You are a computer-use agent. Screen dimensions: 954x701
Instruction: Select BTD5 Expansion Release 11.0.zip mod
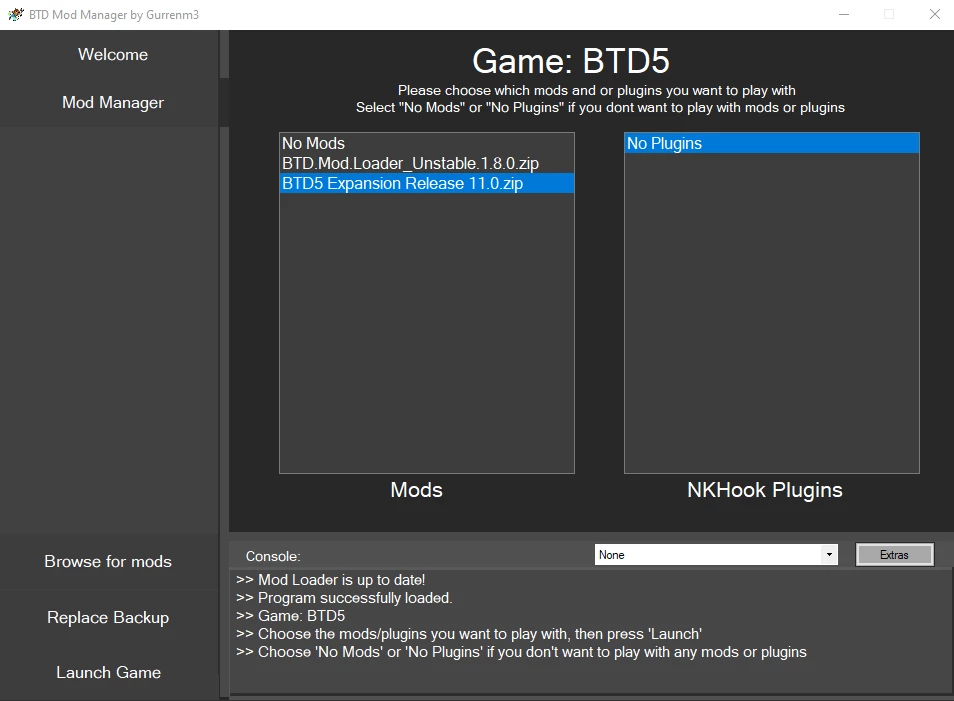pos(427,183)
